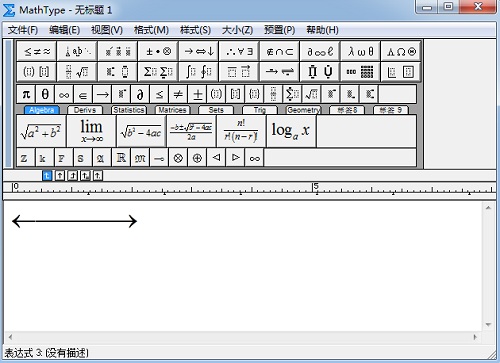Open the lowercase Greek letters palette
500x363 pixels.
click(x=361, y=52)
